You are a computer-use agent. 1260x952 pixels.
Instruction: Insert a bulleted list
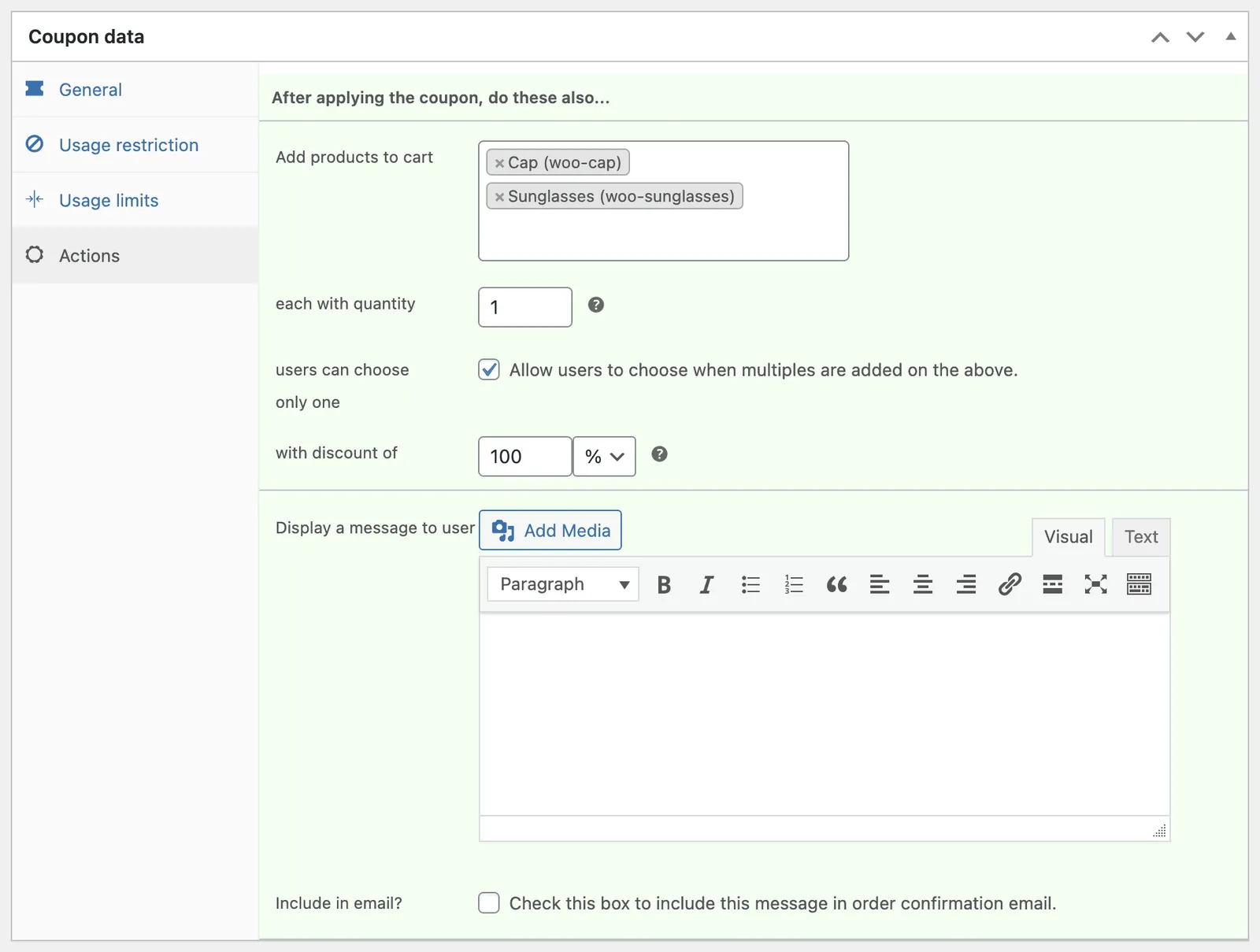click(750, 584)
